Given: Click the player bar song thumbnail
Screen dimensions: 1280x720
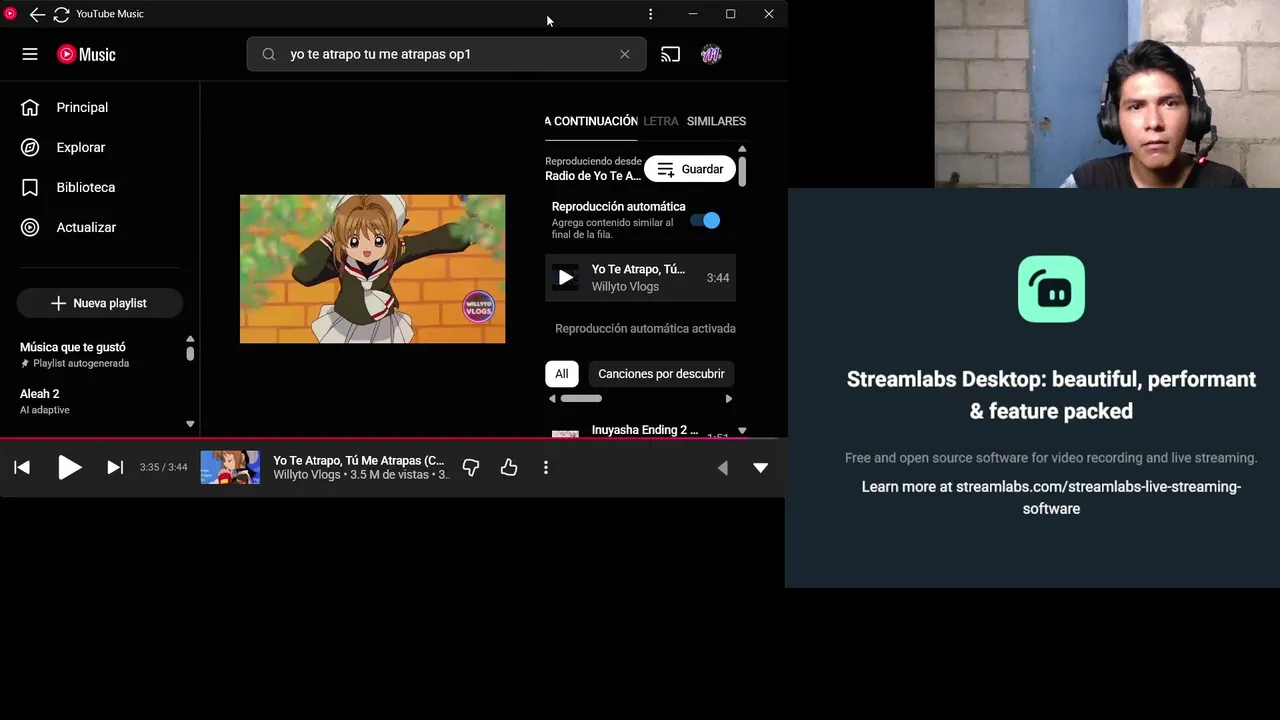Looking at the screenshot, I should click(230, 467).
